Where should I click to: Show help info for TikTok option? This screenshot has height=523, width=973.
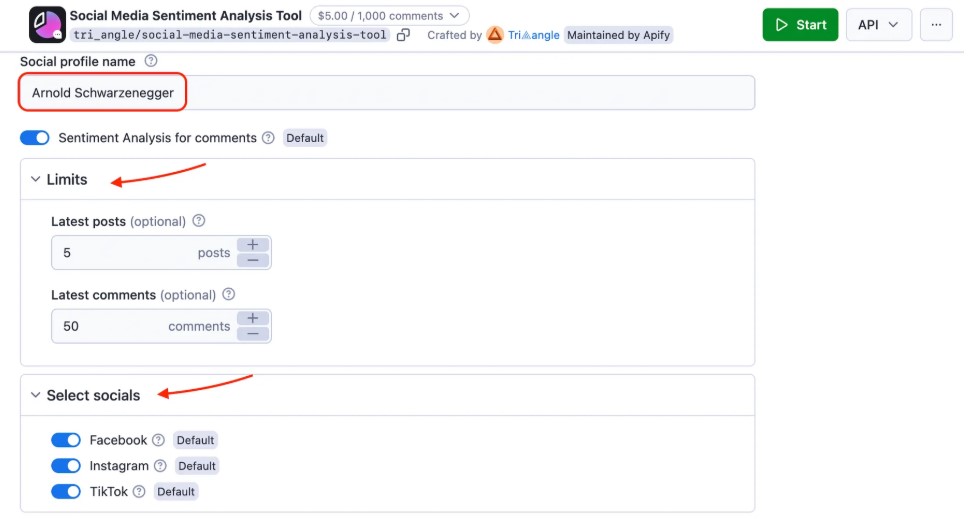(x=139, y=491)
